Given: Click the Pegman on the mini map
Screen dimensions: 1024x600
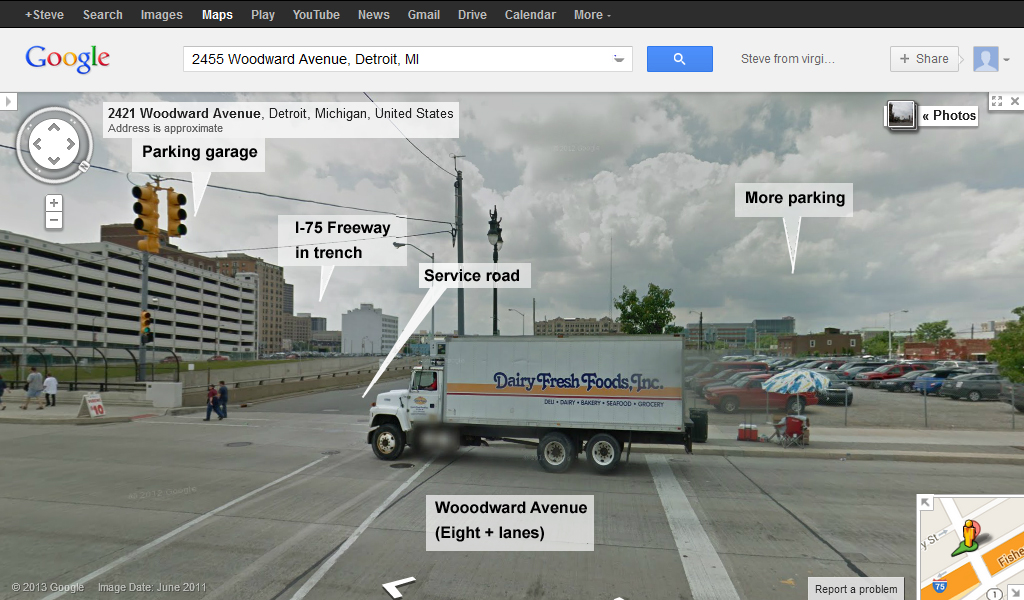Looking at the screenshot, I should [x=970, y=535].
